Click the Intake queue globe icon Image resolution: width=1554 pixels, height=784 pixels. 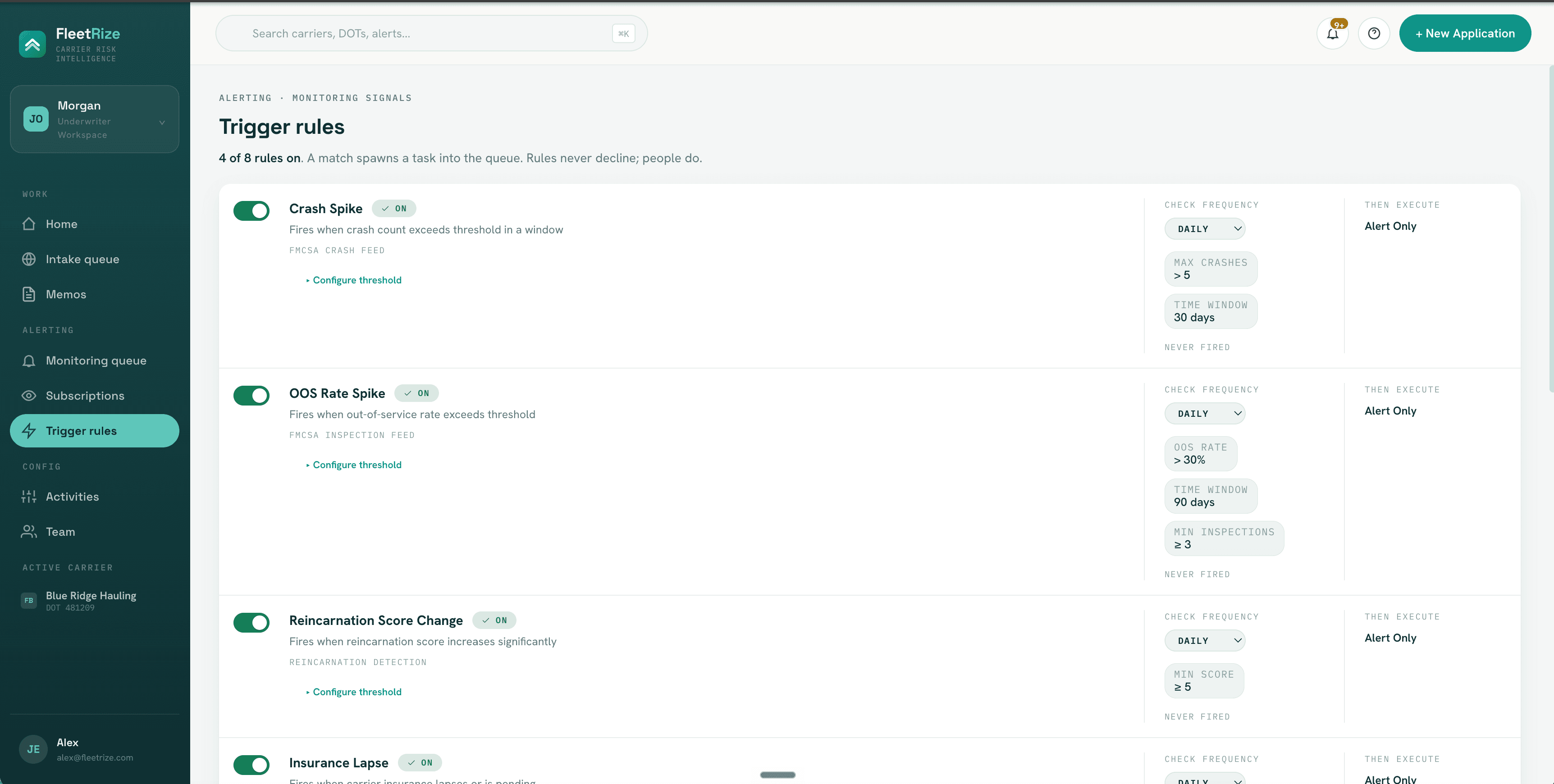click(x=29, y=260)
